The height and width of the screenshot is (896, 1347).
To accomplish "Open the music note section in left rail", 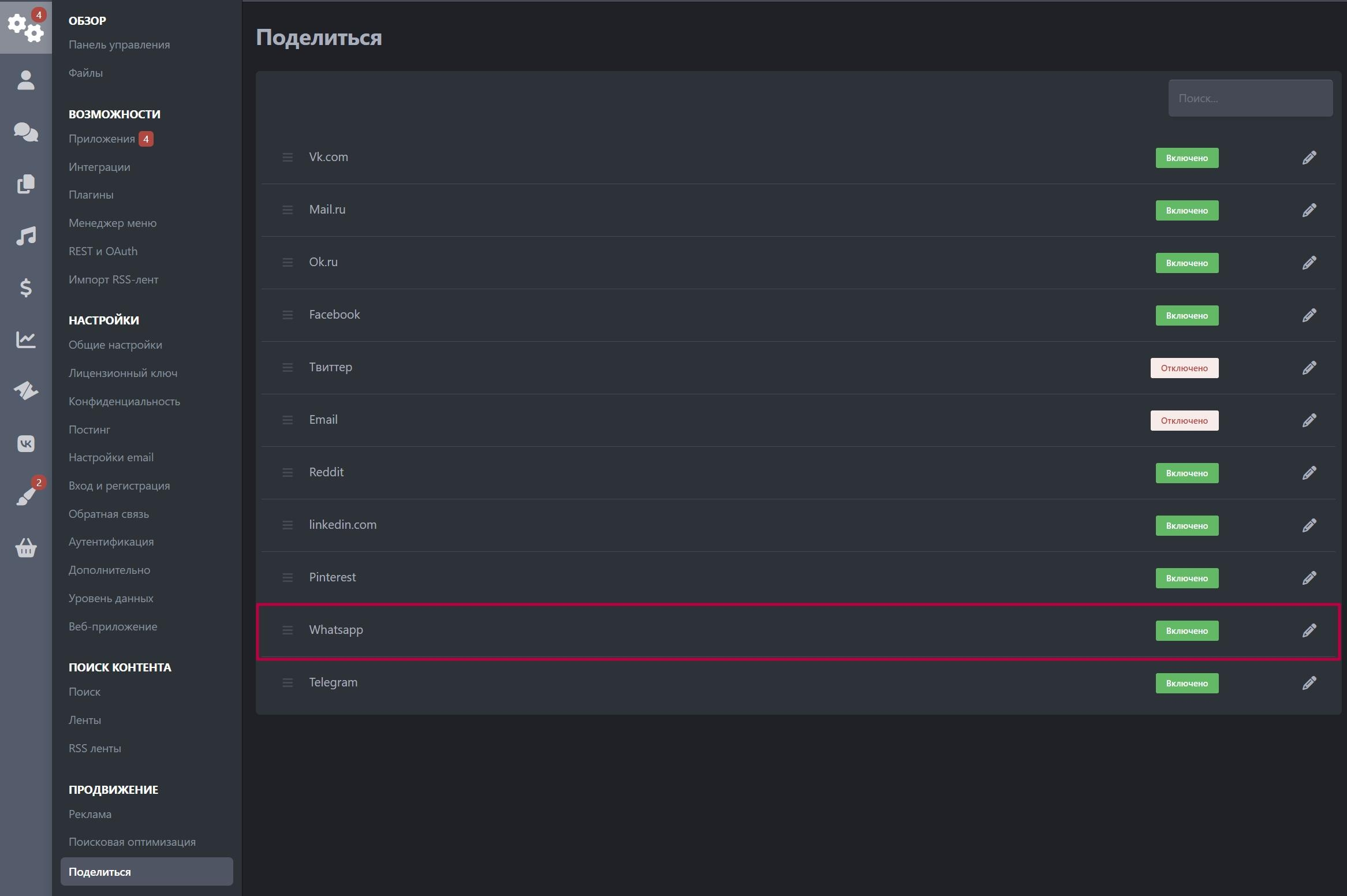I will coord(26,236).
